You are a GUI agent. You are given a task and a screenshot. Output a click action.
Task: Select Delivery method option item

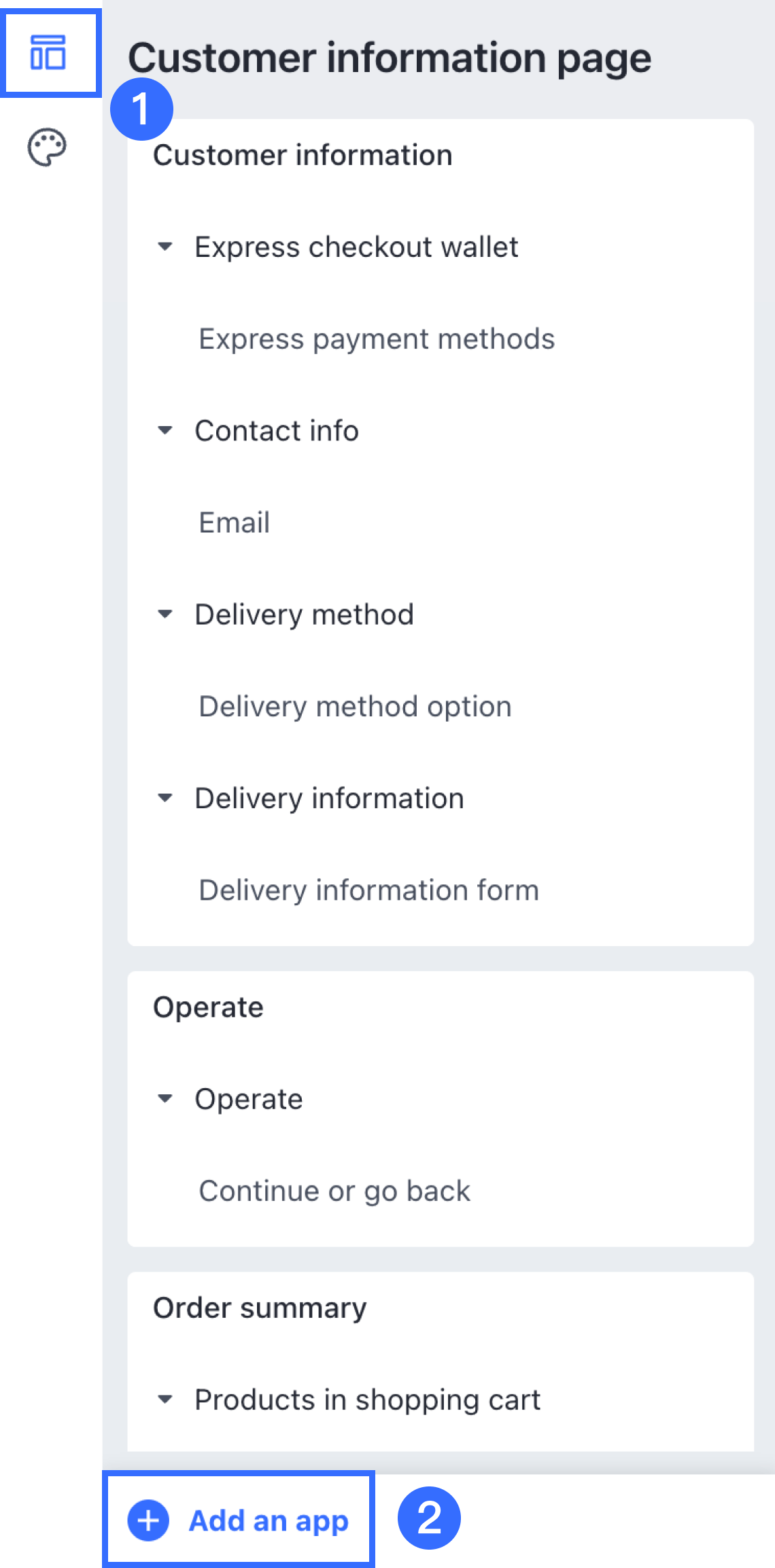(x=355, y=707)
